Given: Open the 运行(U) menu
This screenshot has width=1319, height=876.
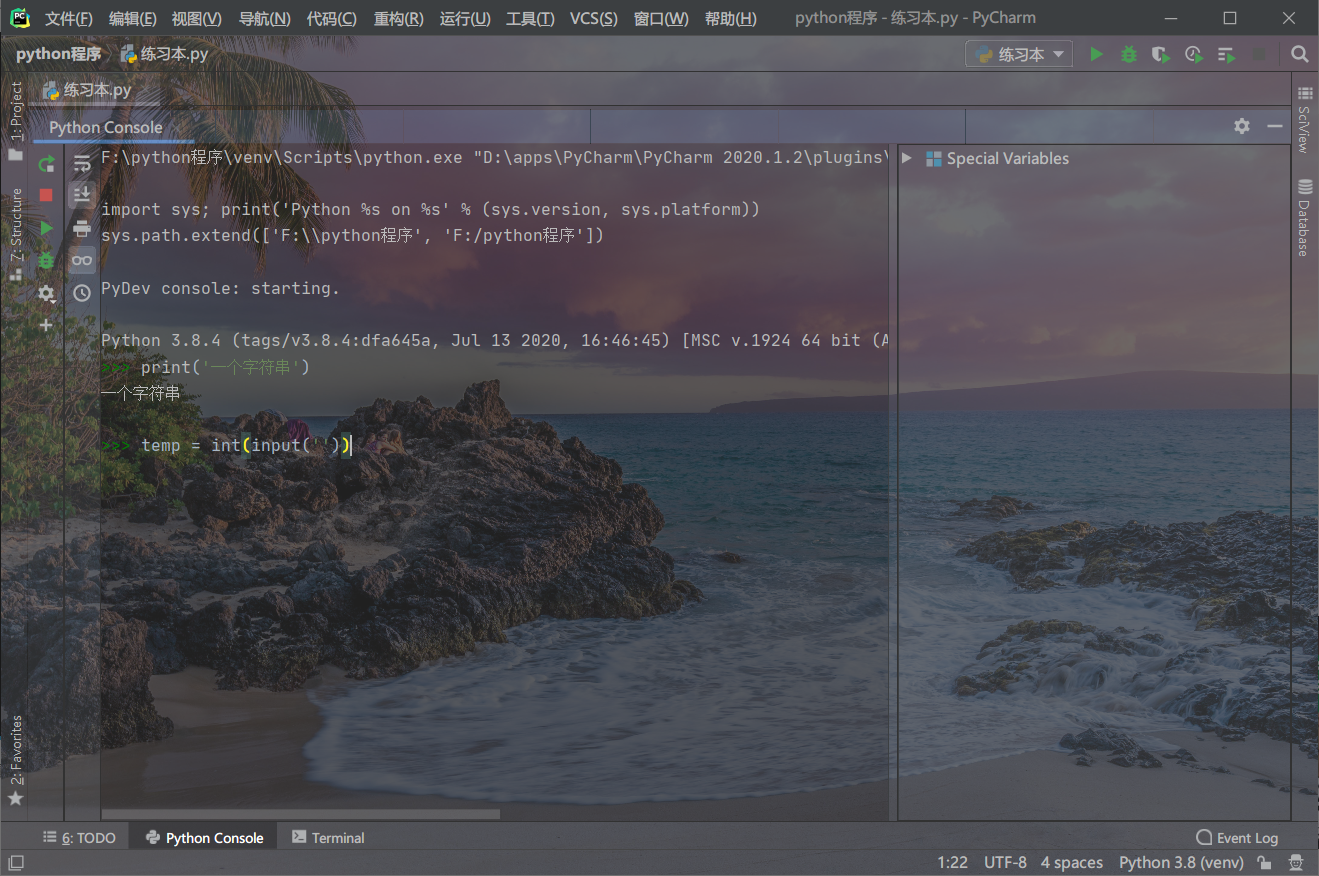Looking at the screenshot, I should tap(464, 19).
